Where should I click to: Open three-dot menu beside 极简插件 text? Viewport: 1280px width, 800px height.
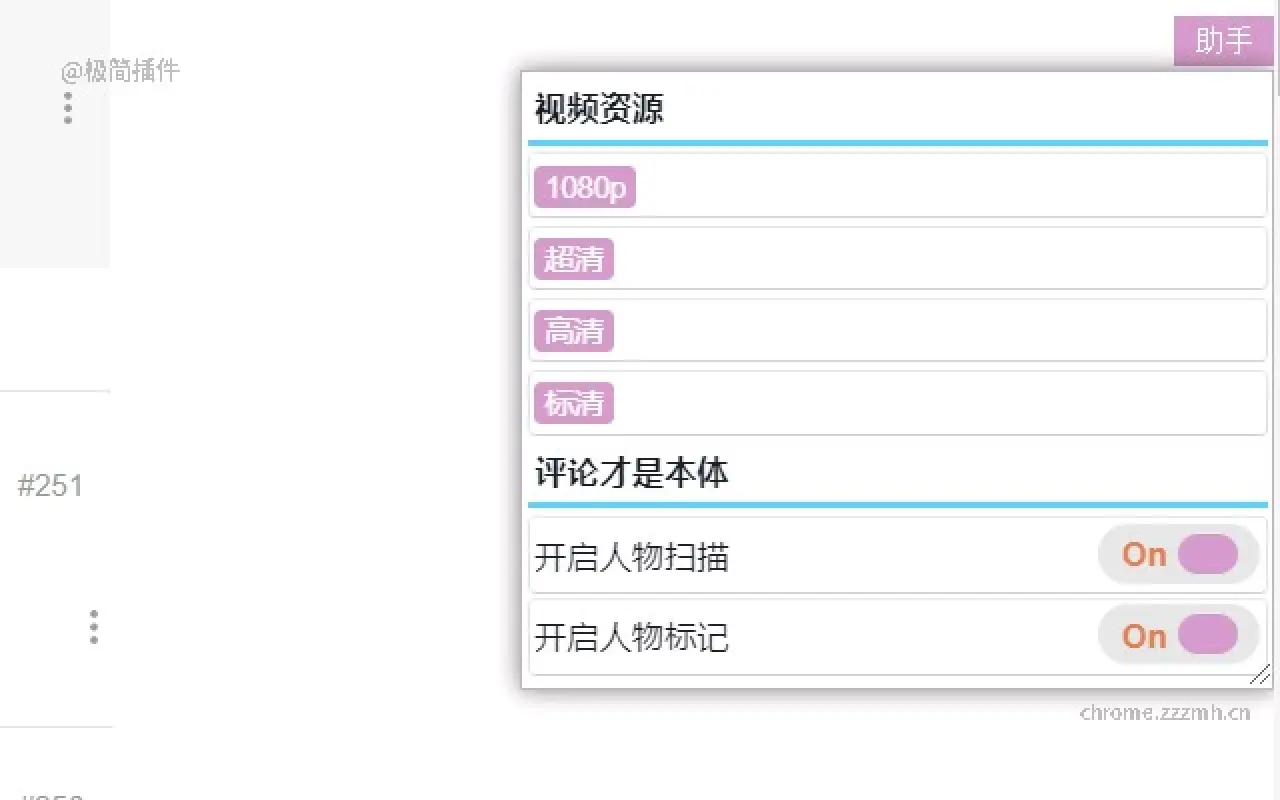68,108
